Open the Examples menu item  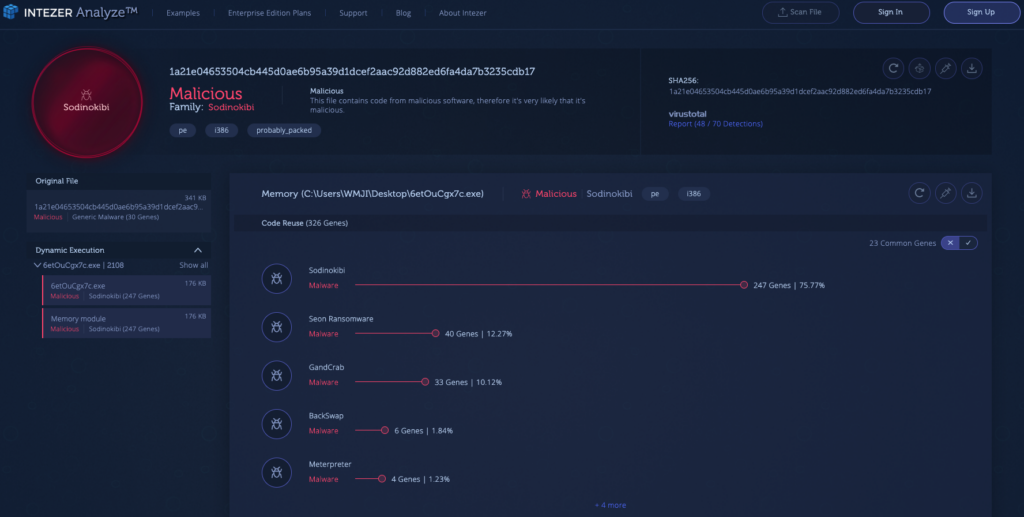[183, 13]
